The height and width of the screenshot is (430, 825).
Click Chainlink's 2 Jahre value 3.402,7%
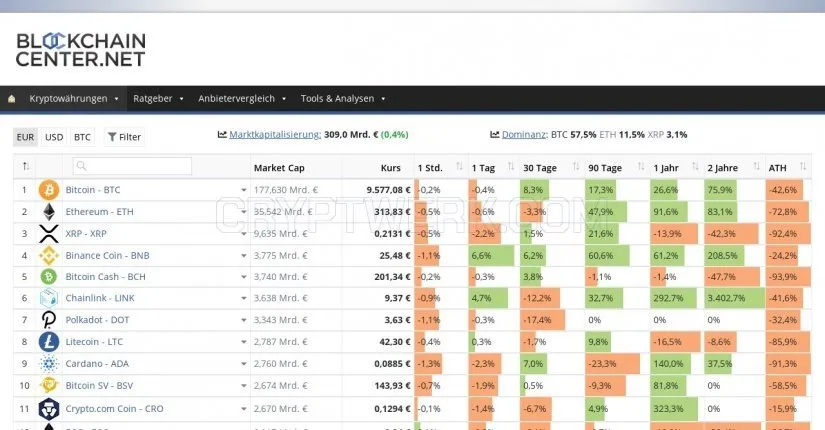[726, 298]
